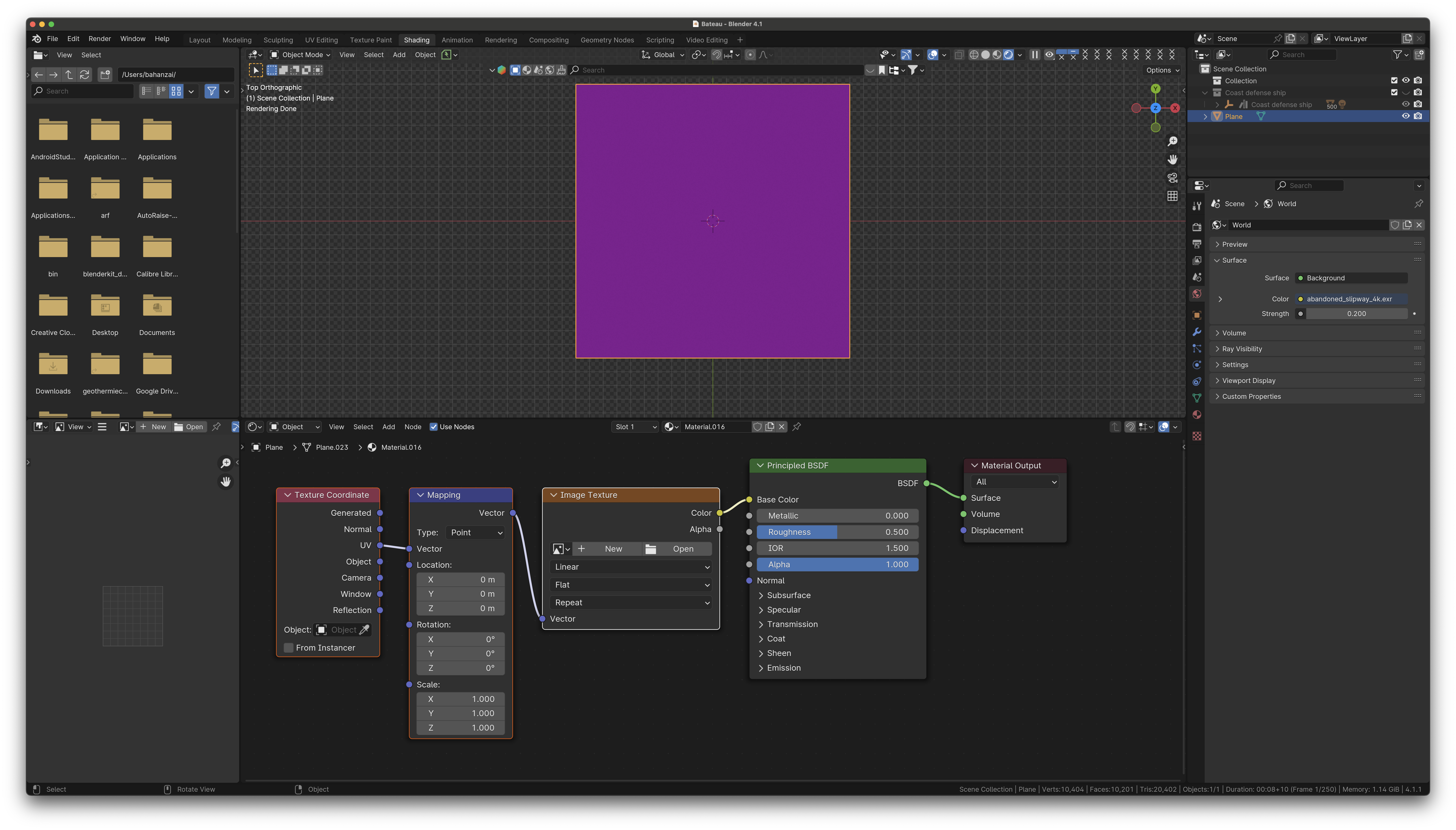Open the Object properties tab
The image size is (1456, 830).
point(1197,315)
